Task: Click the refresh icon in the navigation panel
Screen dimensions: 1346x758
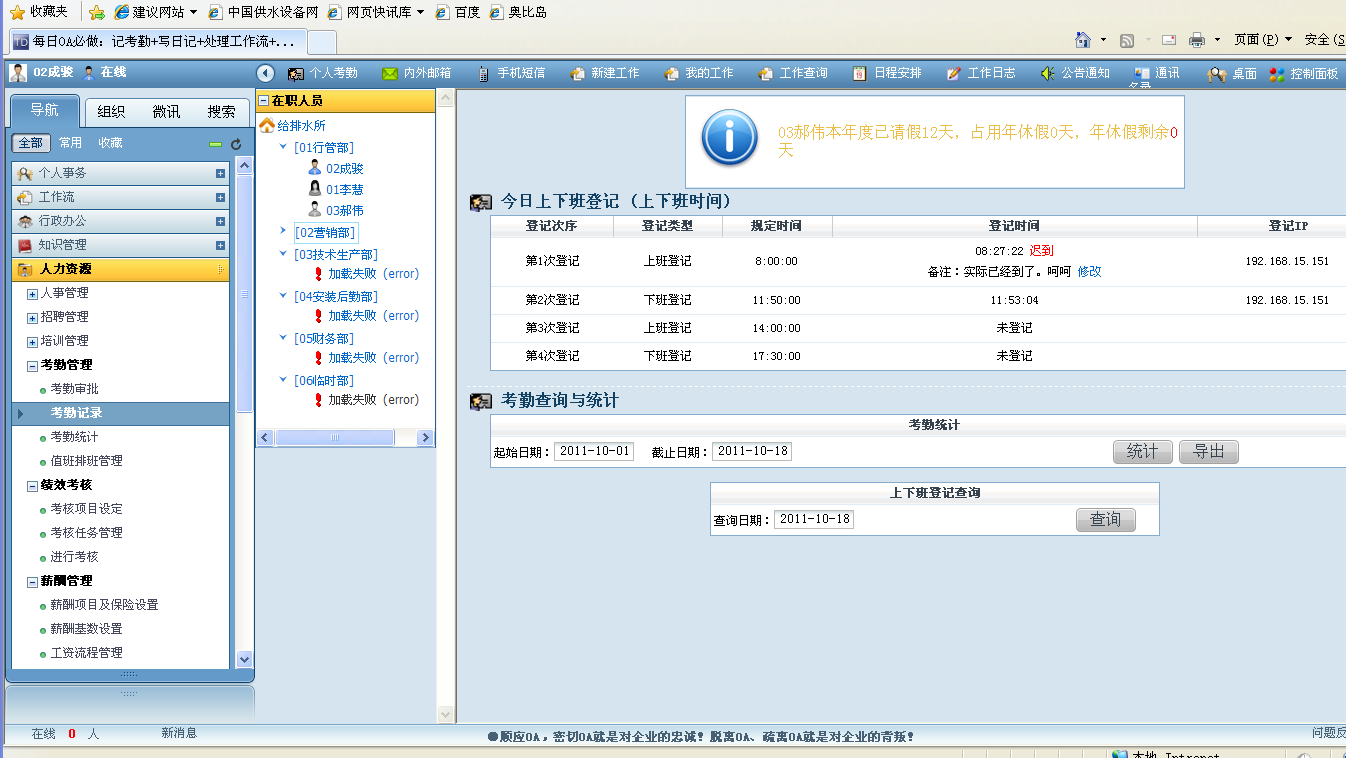Action: 236,144
